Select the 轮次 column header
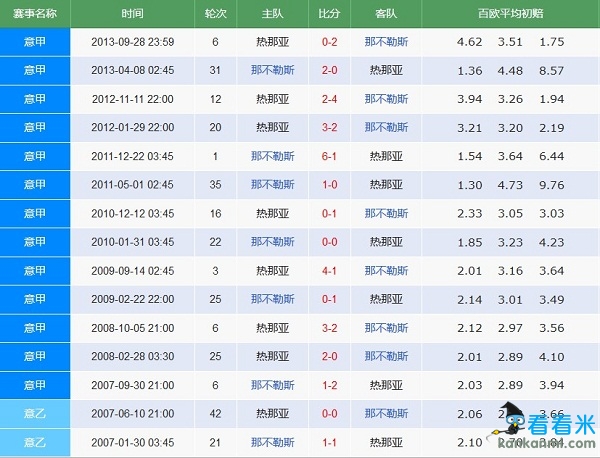600x458 pixels. (x=215, y=14)
